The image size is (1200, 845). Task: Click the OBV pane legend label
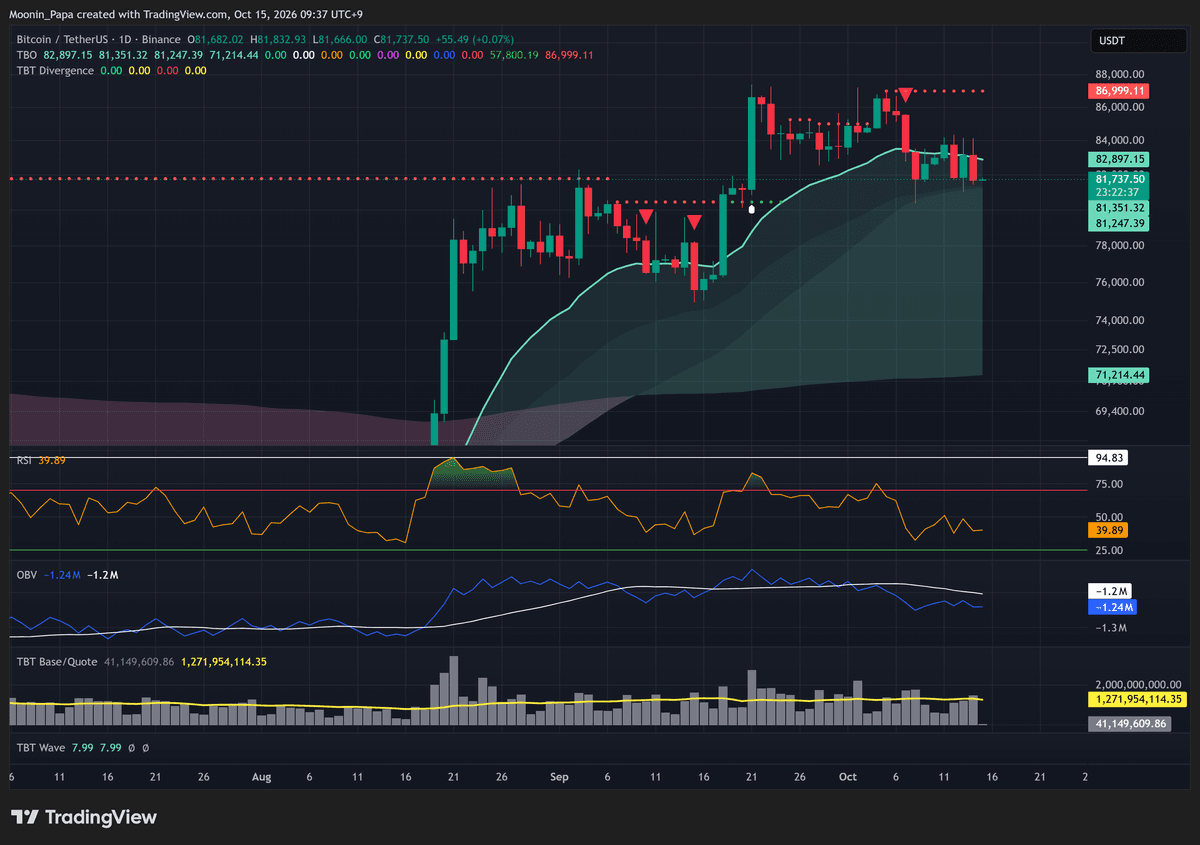[x=26, y=575]
